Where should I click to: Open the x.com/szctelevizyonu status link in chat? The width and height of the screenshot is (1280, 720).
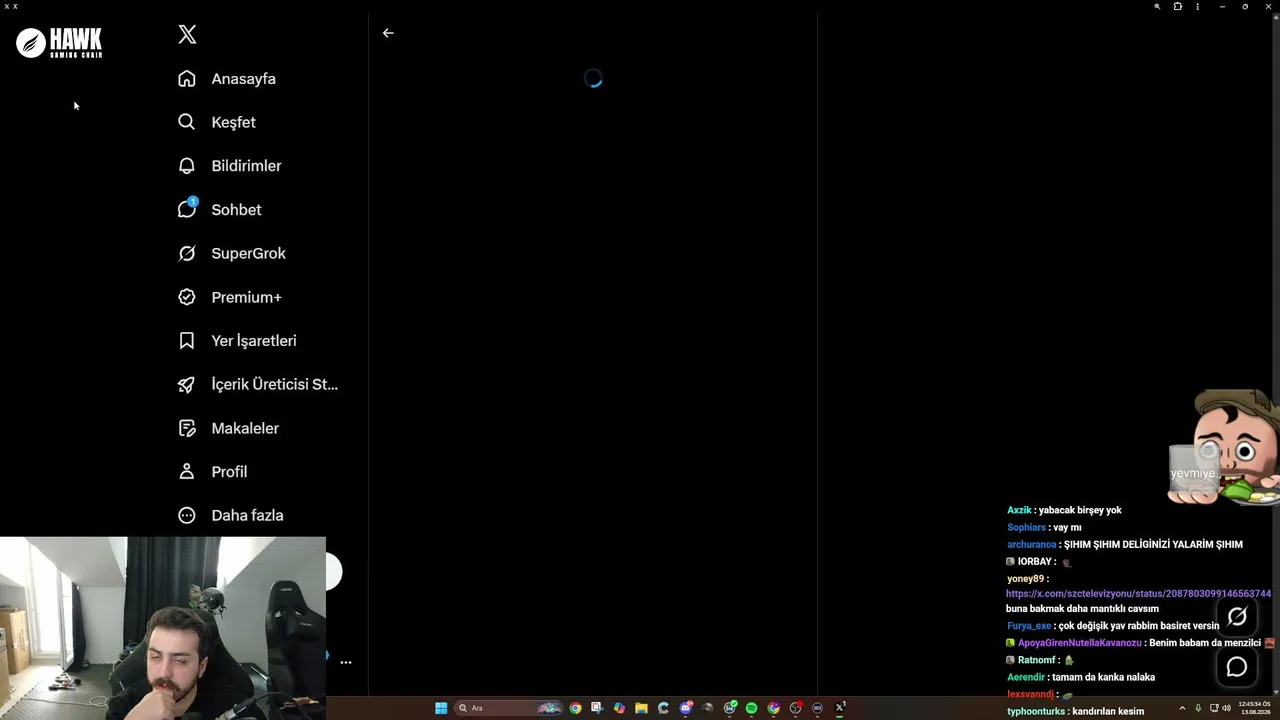pyautogui.click(x=1138, y=593)
